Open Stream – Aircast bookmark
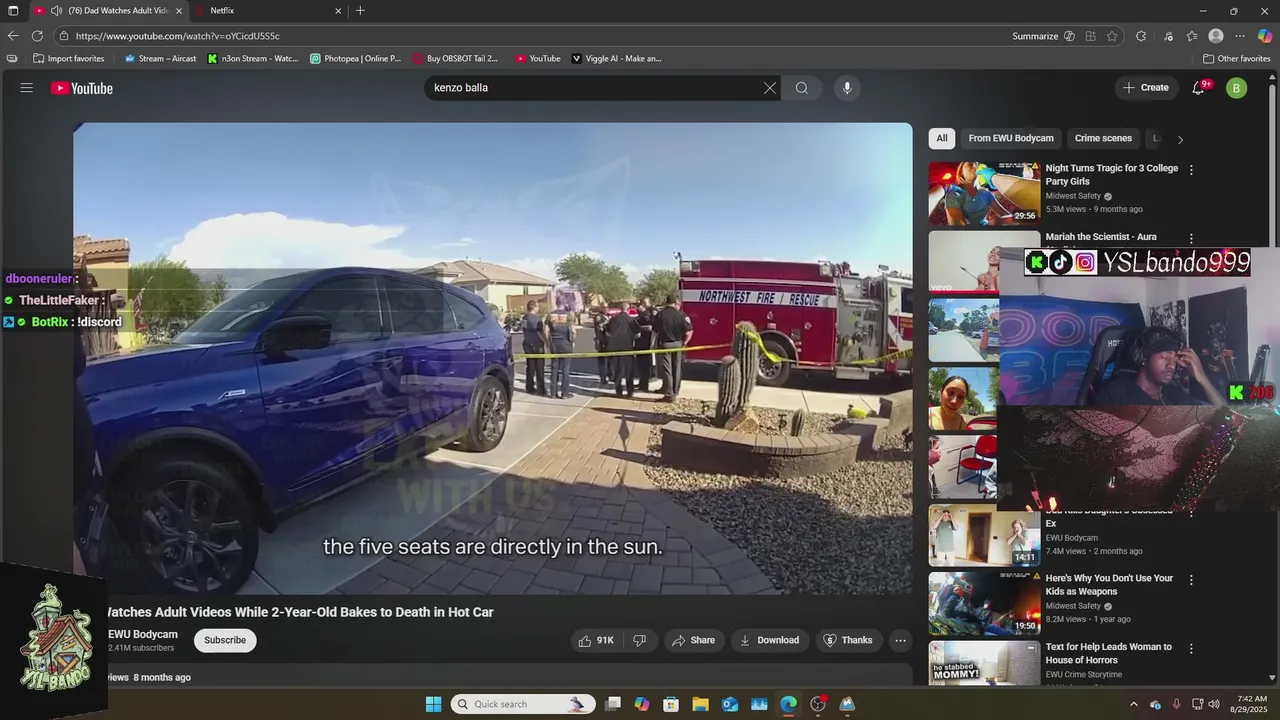 click(x=160, y=58)
